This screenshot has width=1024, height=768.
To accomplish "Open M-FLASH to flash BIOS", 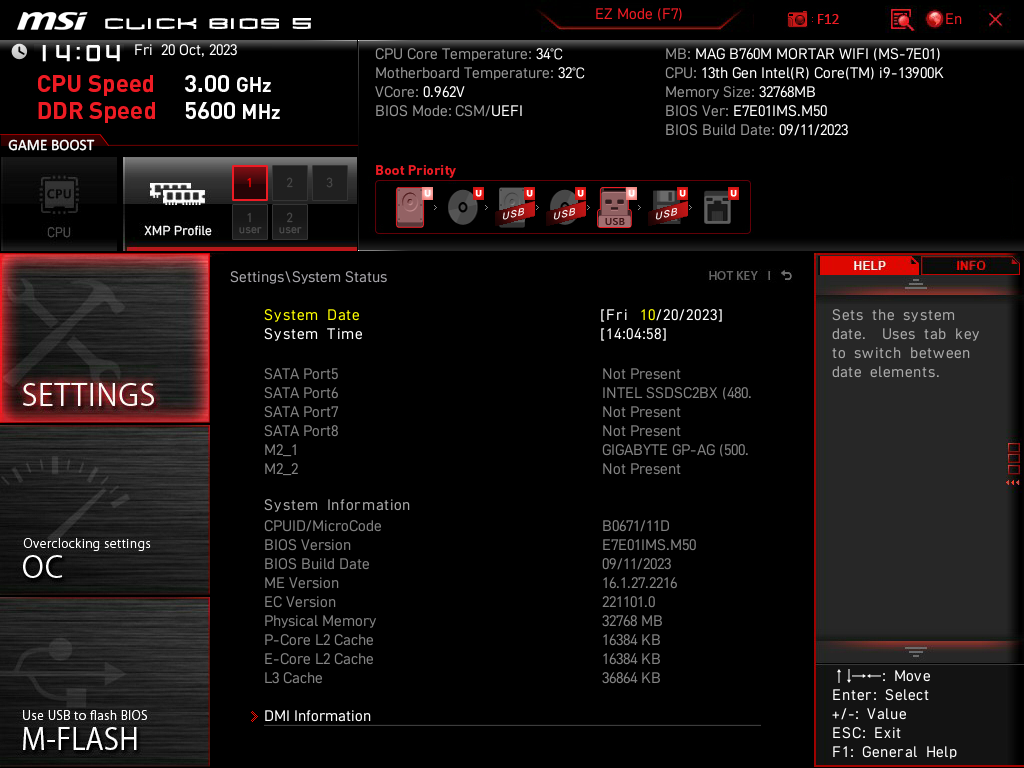I will click(x=104, y=682).
